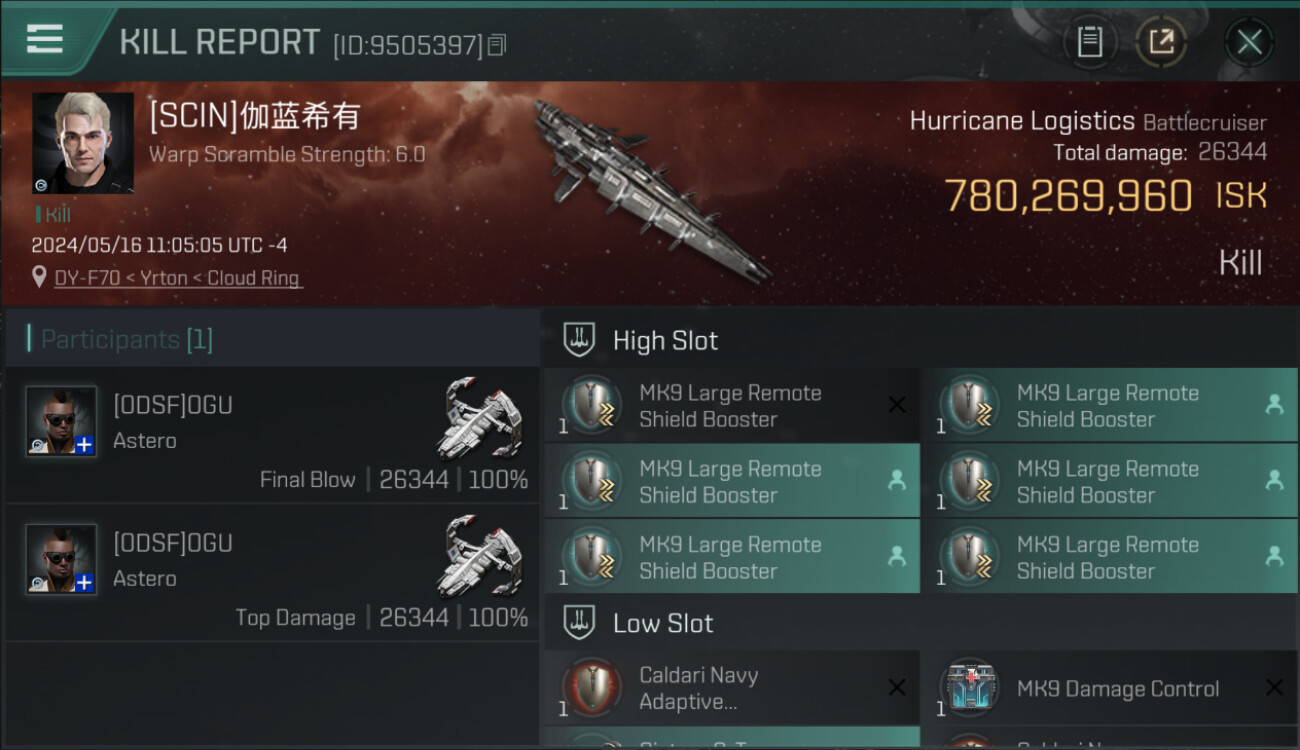Close the kill report window
The height and width of the screenshot is (750, 1300).
point(1249,42)
